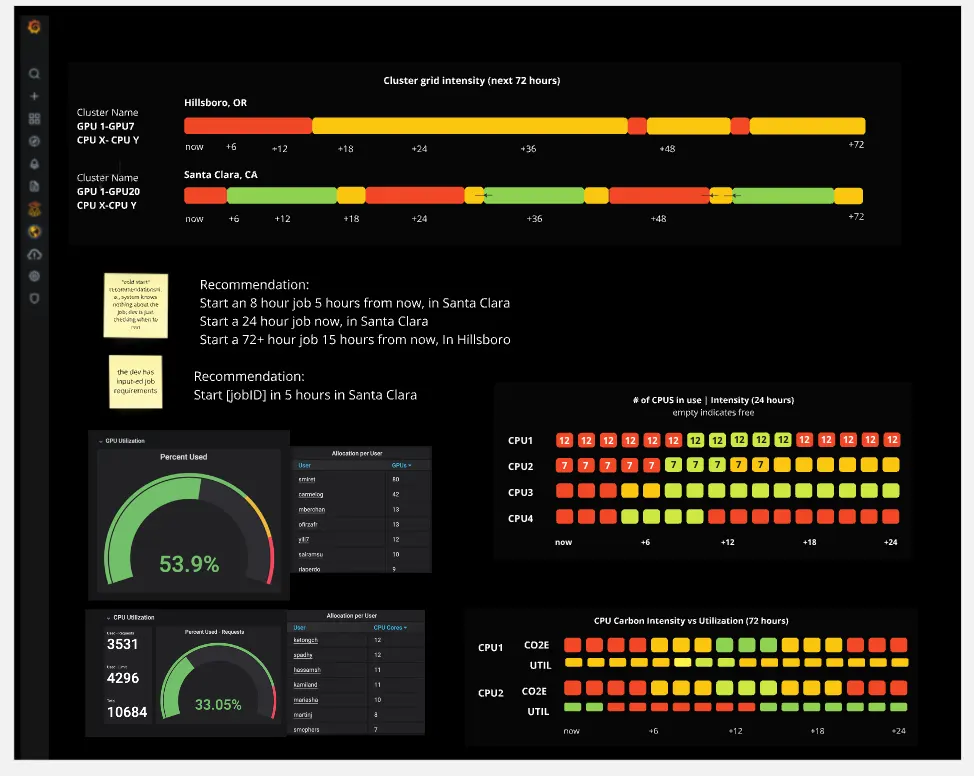974x776 pixels.
Task: Open Configuration via the gear icon
Action: (34, 276)
